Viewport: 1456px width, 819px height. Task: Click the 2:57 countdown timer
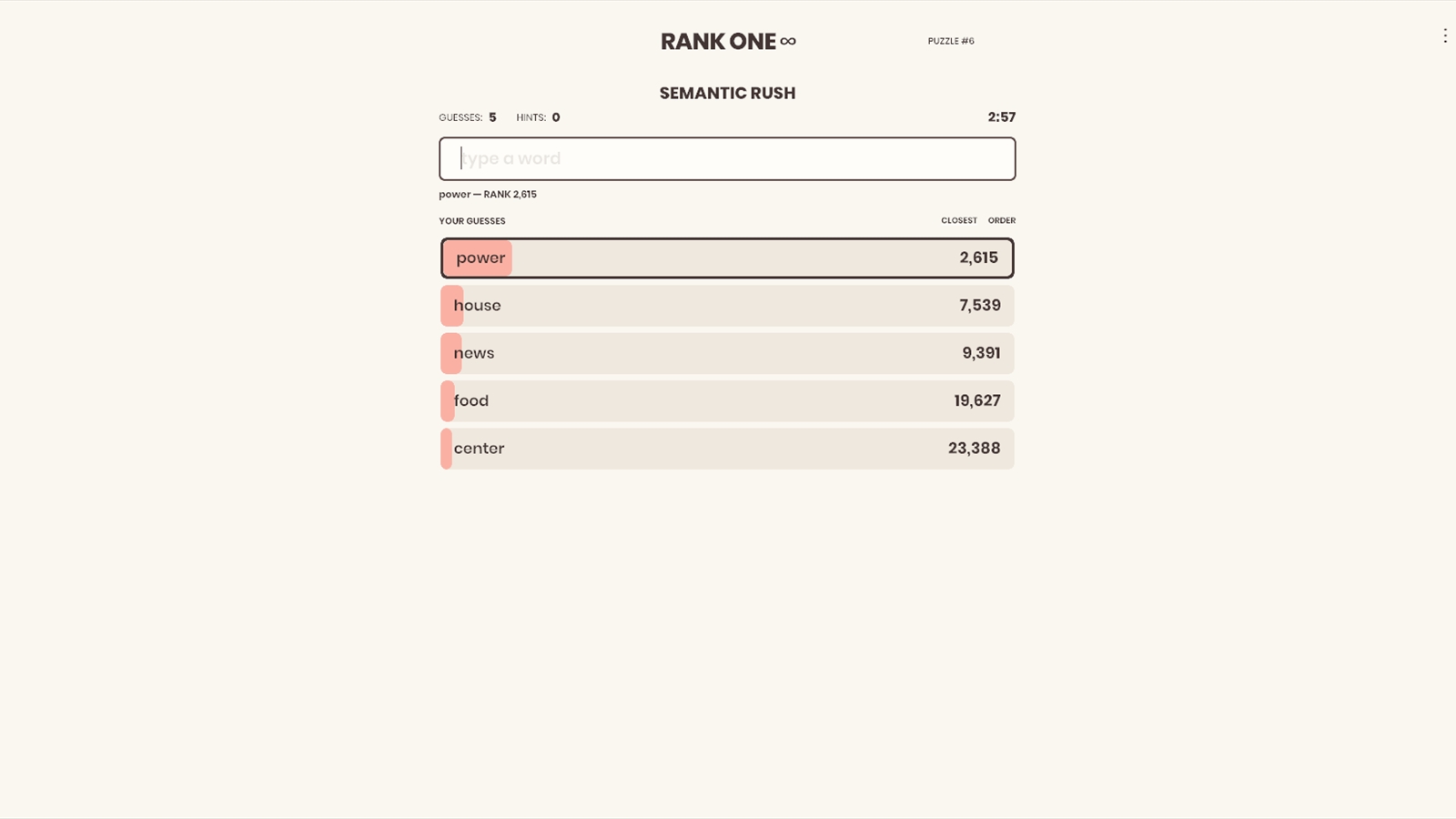[x=1001, y=117]
